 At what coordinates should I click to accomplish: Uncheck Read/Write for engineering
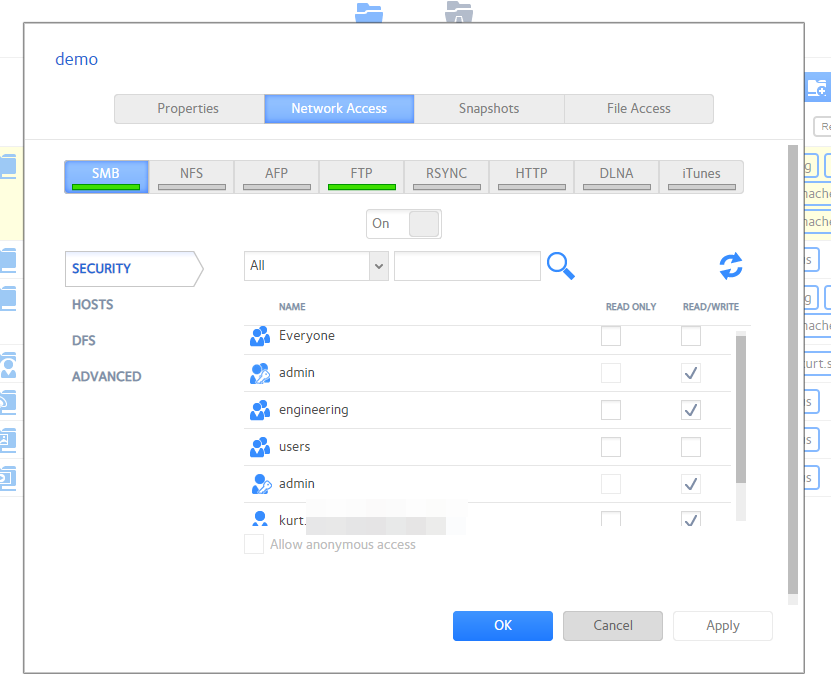click(691, 410)
